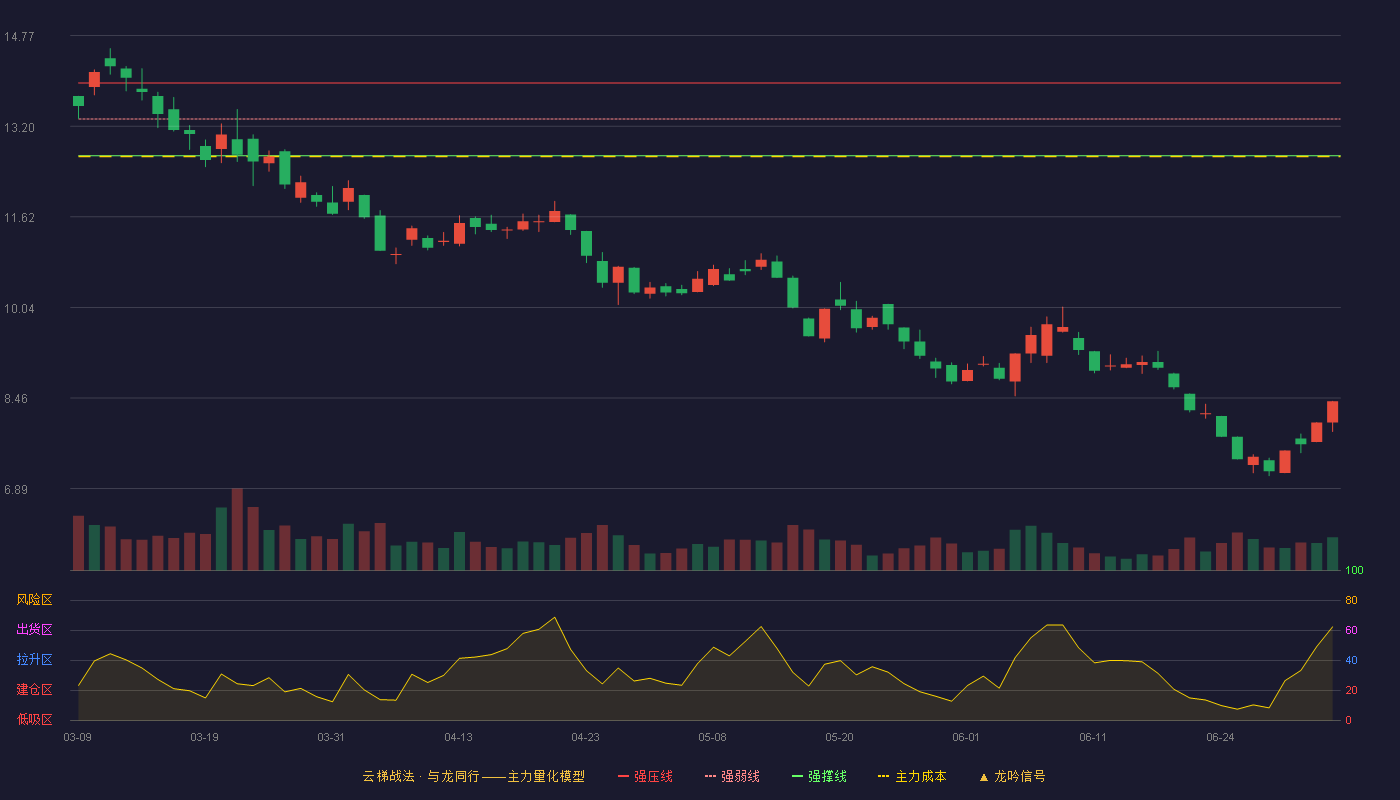Toggle the 强压线 legend label
This screenshot has width=1400, height=800.
coord(653,776)
